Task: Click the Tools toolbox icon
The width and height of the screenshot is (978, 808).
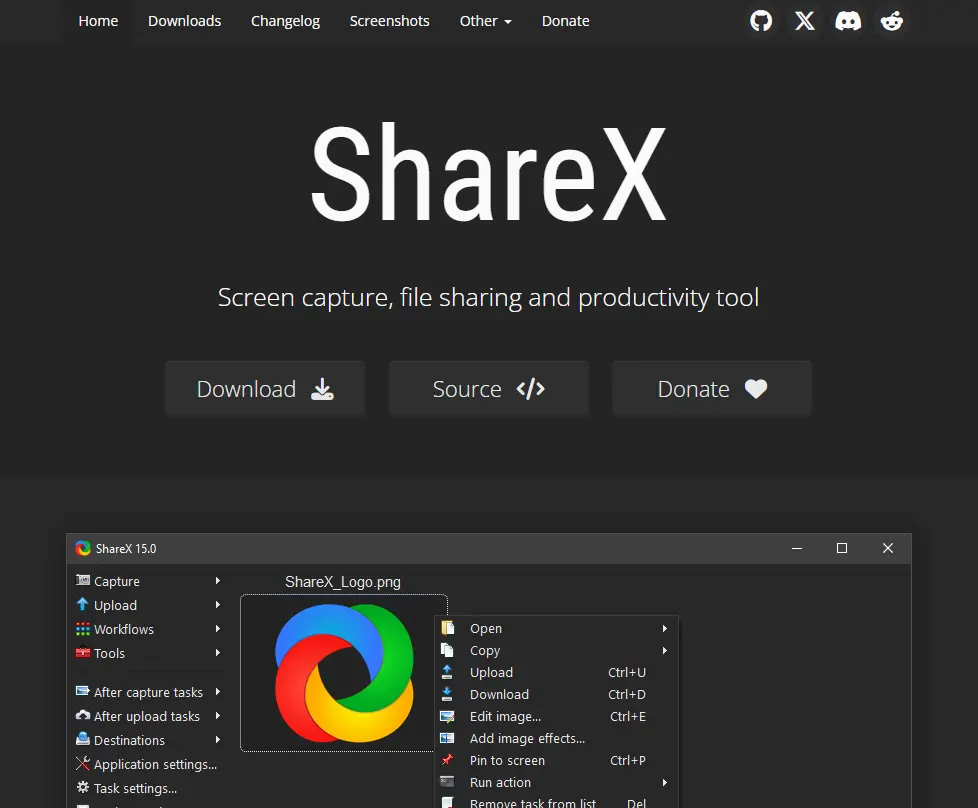Action: 82,653
